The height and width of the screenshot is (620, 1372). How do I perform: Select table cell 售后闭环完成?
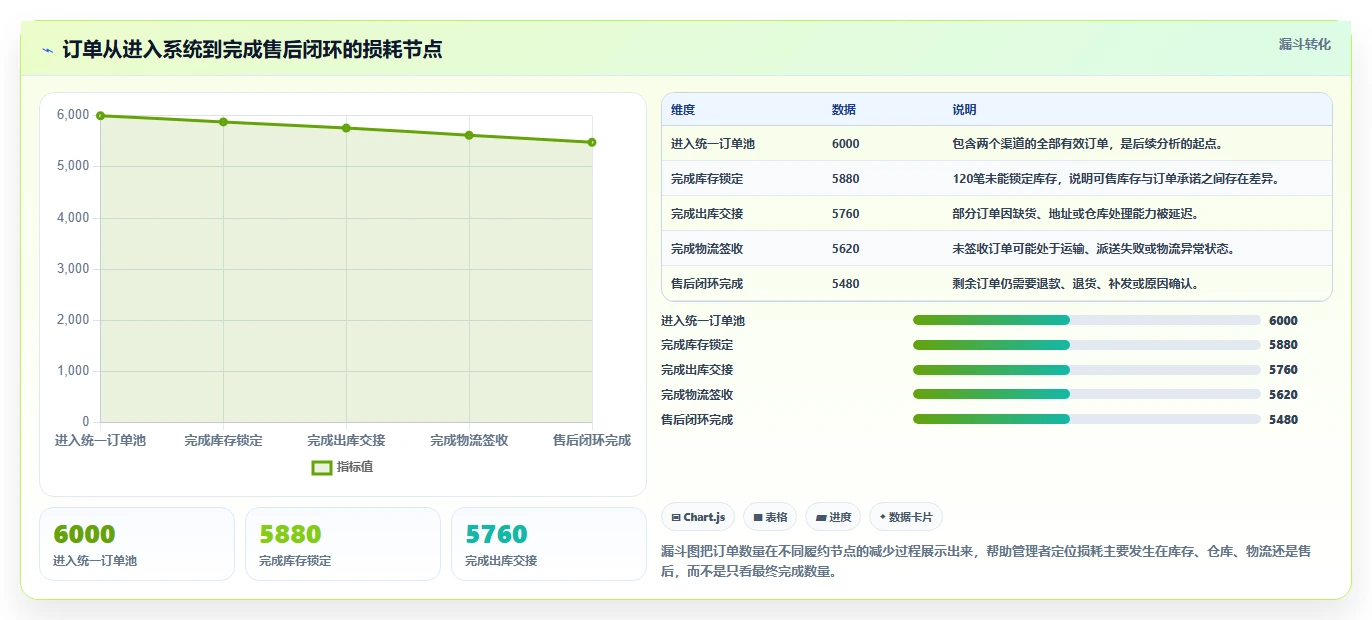pos(707,284)
